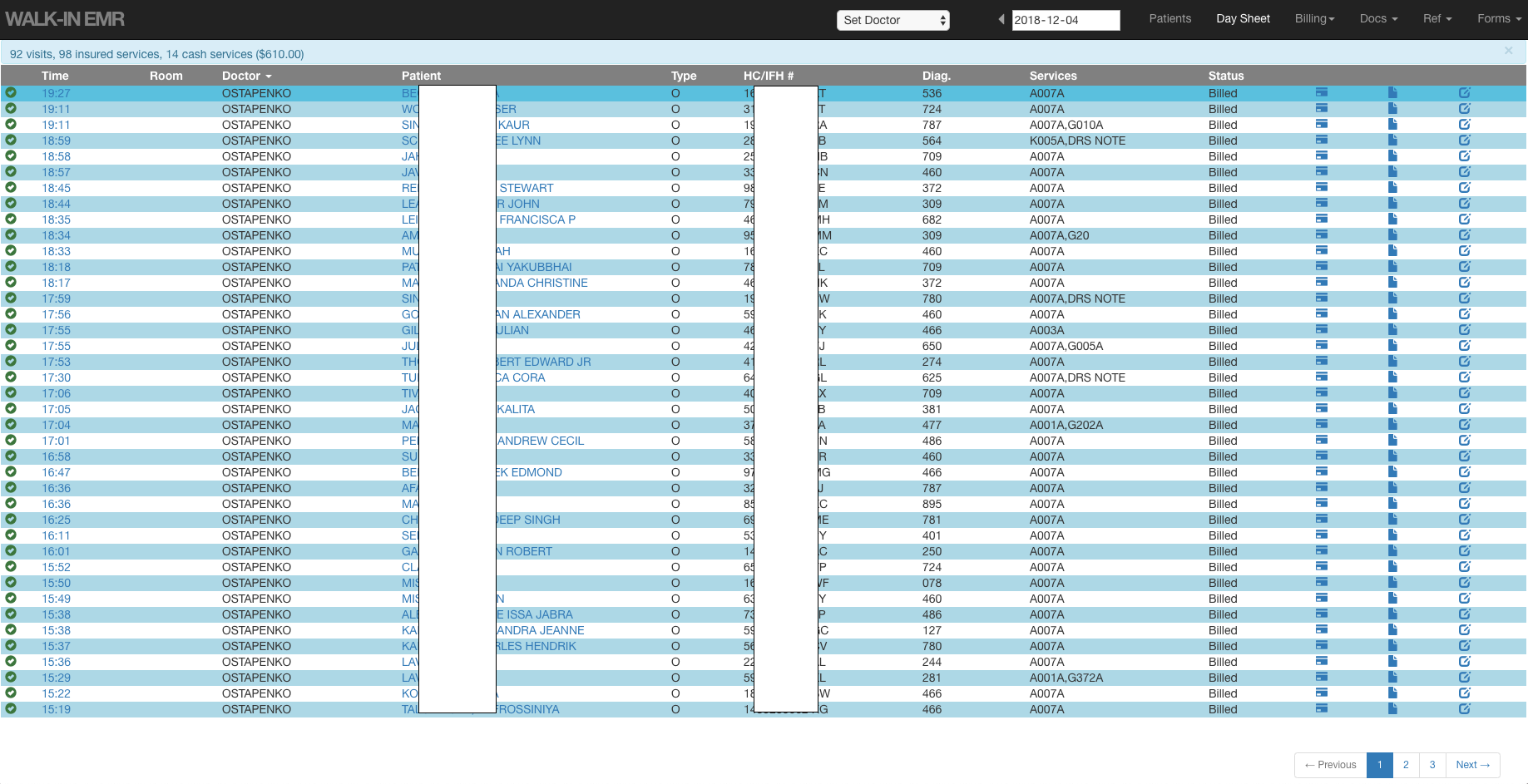
Task: Click the Time column header
Action: click(x=55, y=76)
